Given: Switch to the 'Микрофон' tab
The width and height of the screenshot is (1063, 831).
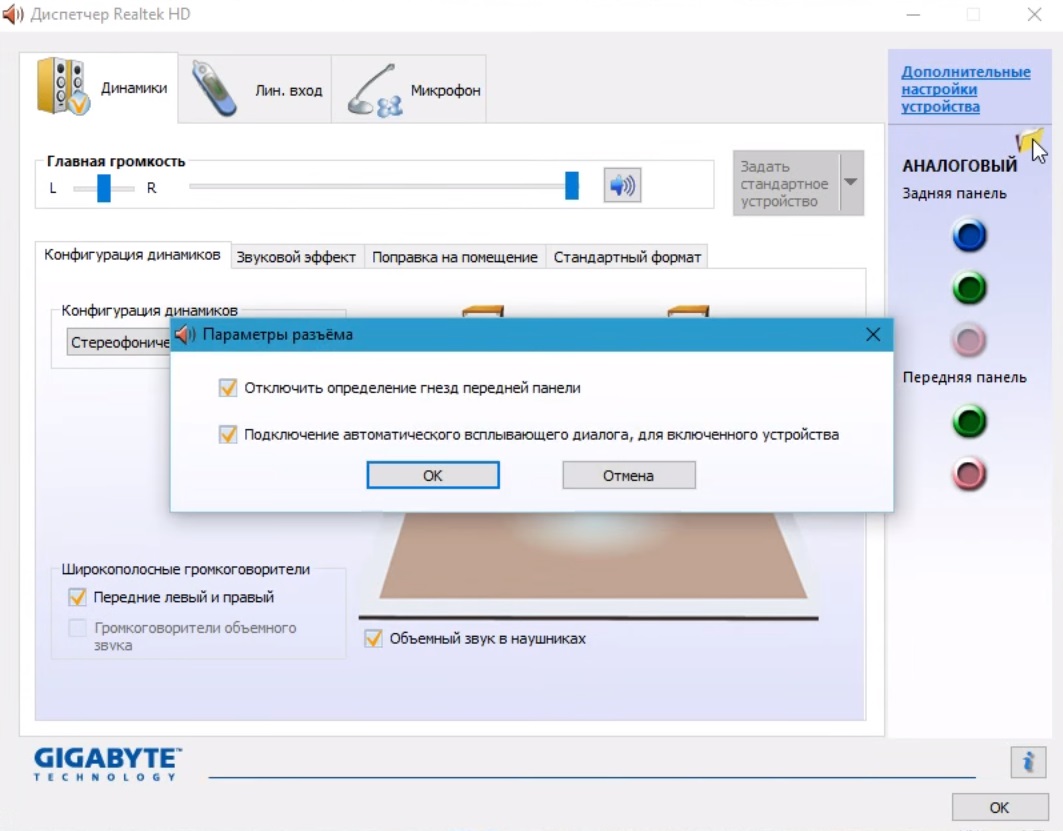Looking at the screenshot, I should 410,91.
